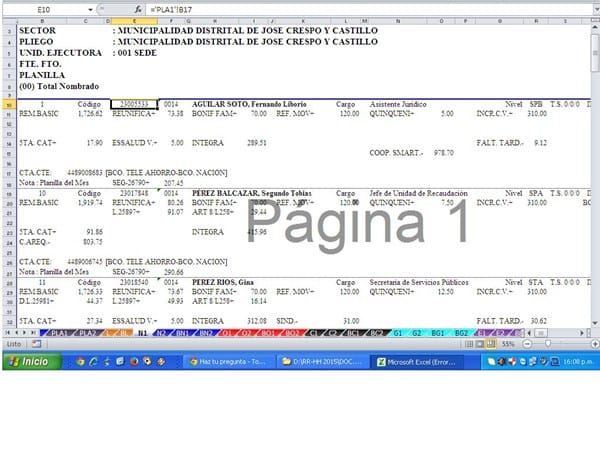Click REM.BASIC value 1,919.74

[90, 202]
